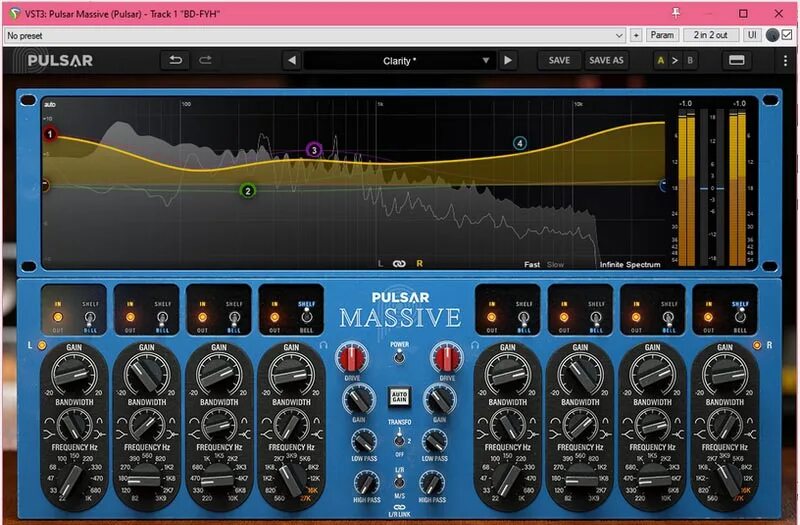Click right band 4 frequency selector knob
This screenshot has width=800, height=525.
[727, 480]
